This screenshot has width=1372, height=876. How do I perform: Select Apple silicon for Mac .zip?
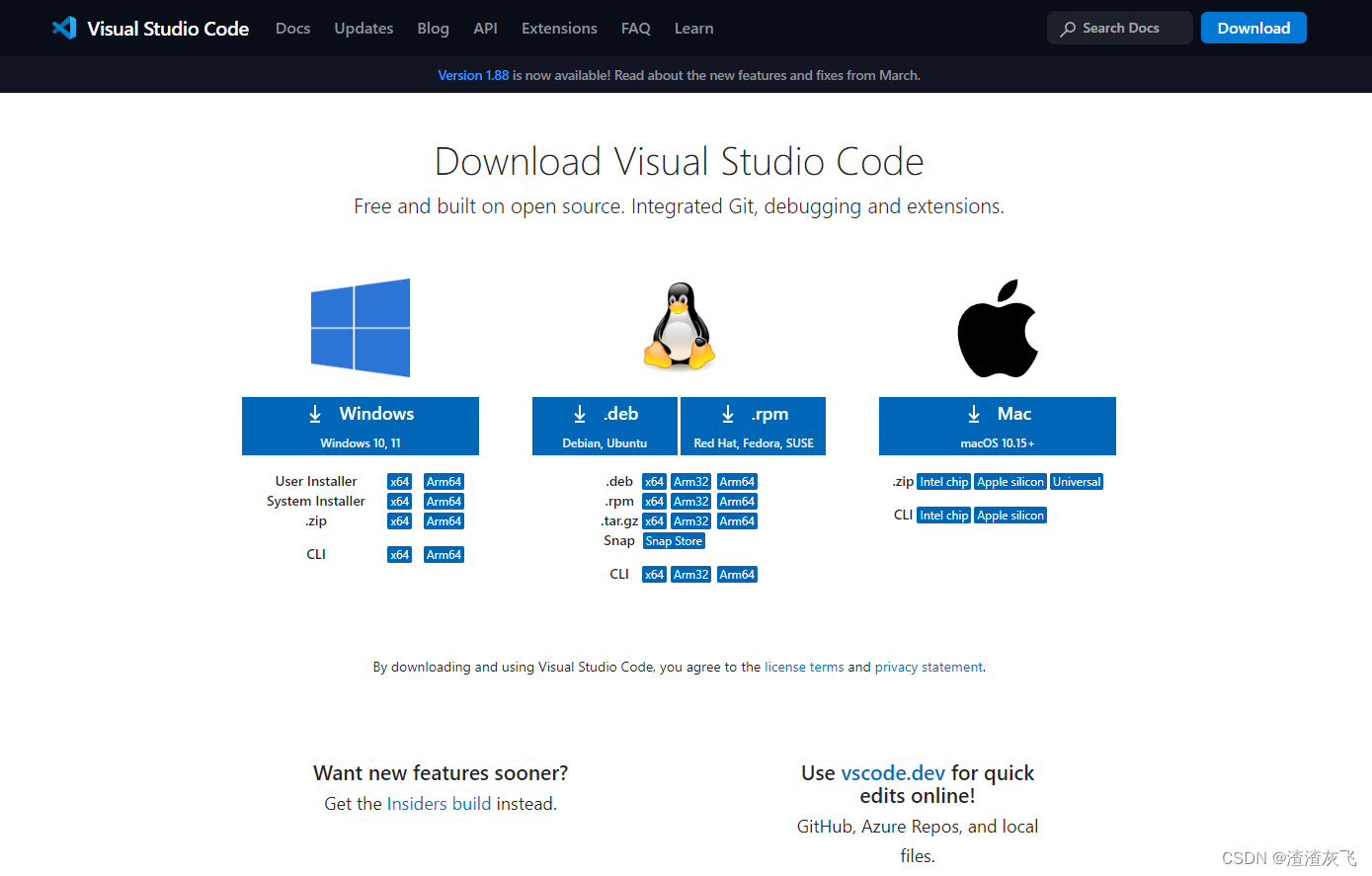(x=1010, y=482)
